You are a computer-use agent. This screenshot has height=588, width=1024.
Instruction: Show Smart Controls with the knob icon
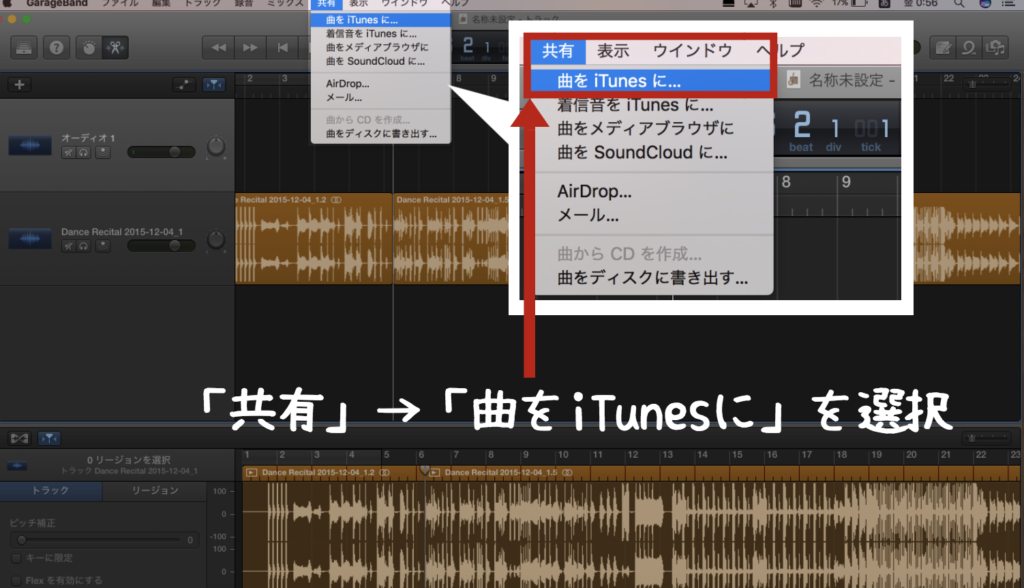click(89, 48)
